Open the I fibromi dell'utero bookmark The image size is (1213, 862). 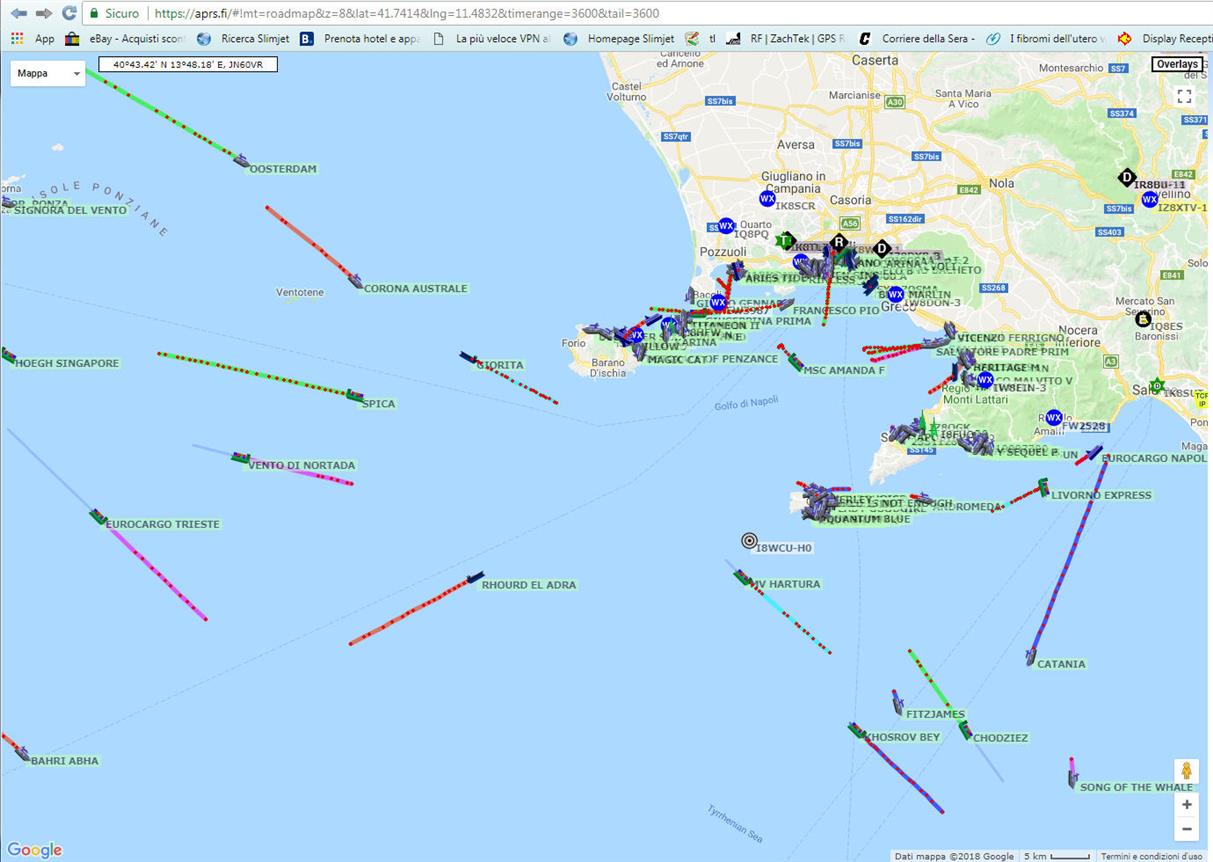1046,39
